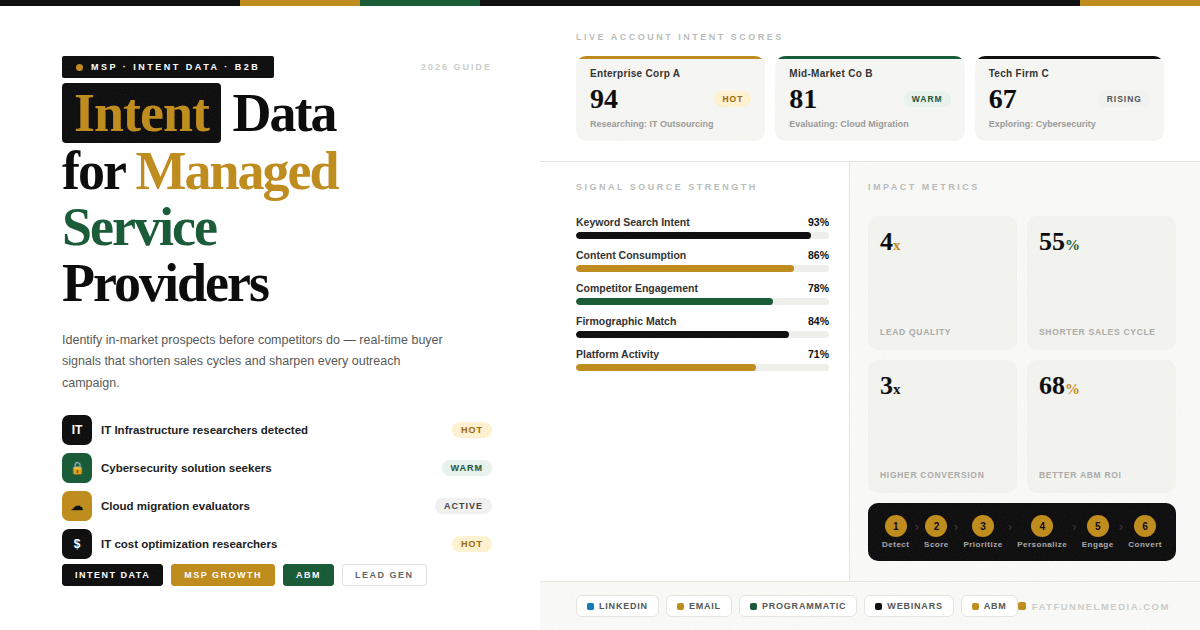Click the Keyword Search Intent progress bar
The image size is (1200, 630).
[x=702, y=236]
